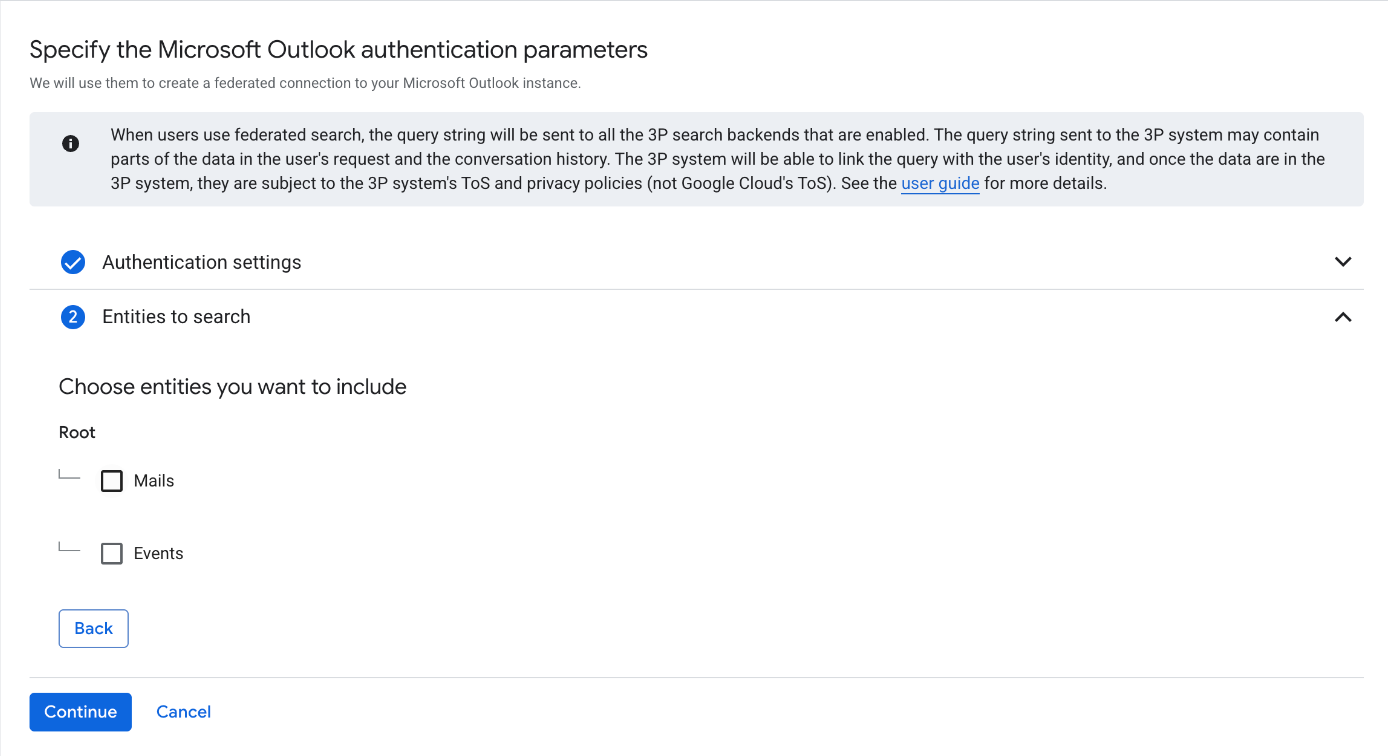This screenshot has width=1388, height=756.
Task: Enable the Mails checkbox
Action: coord(112,481)
